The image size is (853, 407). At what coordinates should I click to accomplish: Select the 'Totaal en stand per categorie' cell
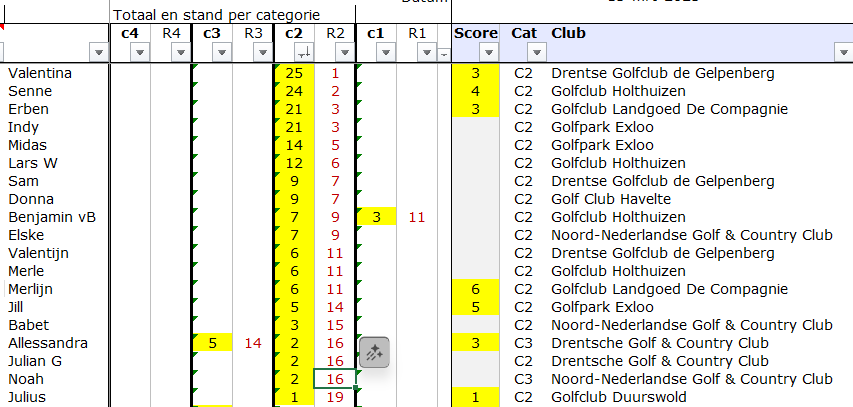coord(215,14)
